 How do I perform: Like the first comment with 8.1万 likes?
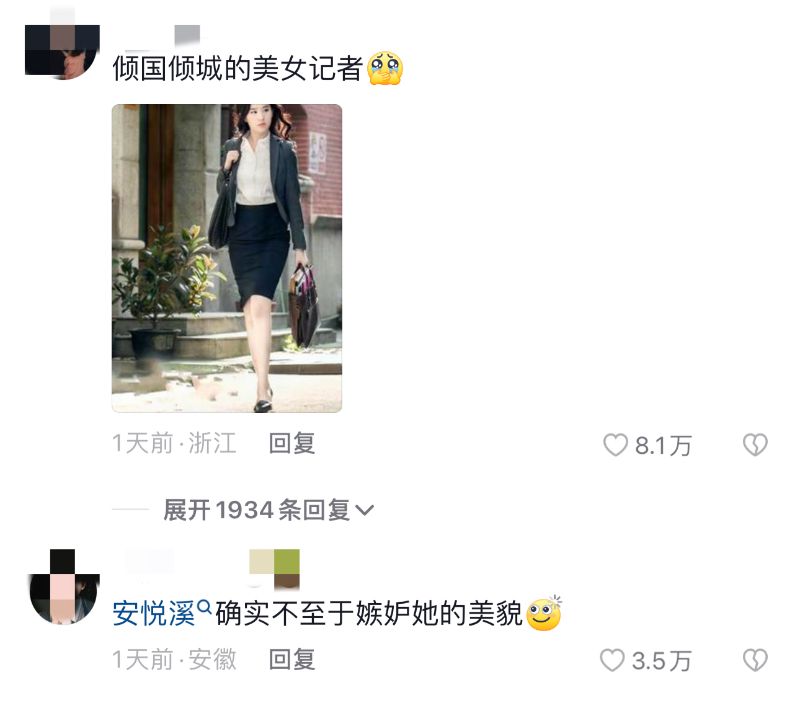[x=615, y=445]
